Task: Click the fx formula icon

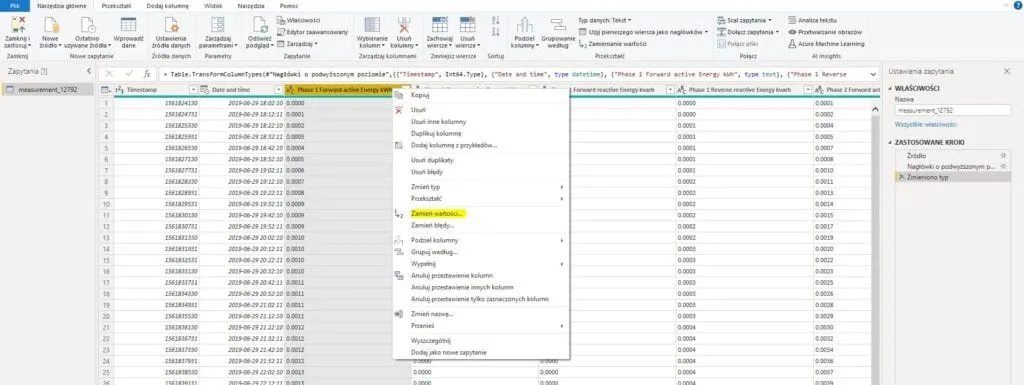Action: (x=148, y=74)
